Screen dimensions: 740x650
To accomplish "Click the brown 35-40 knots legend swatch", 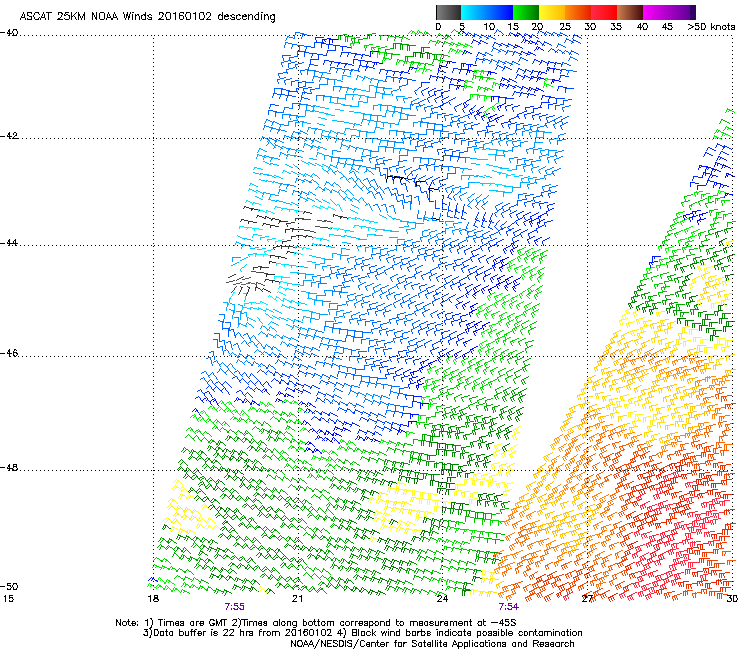I will (629, 12).
